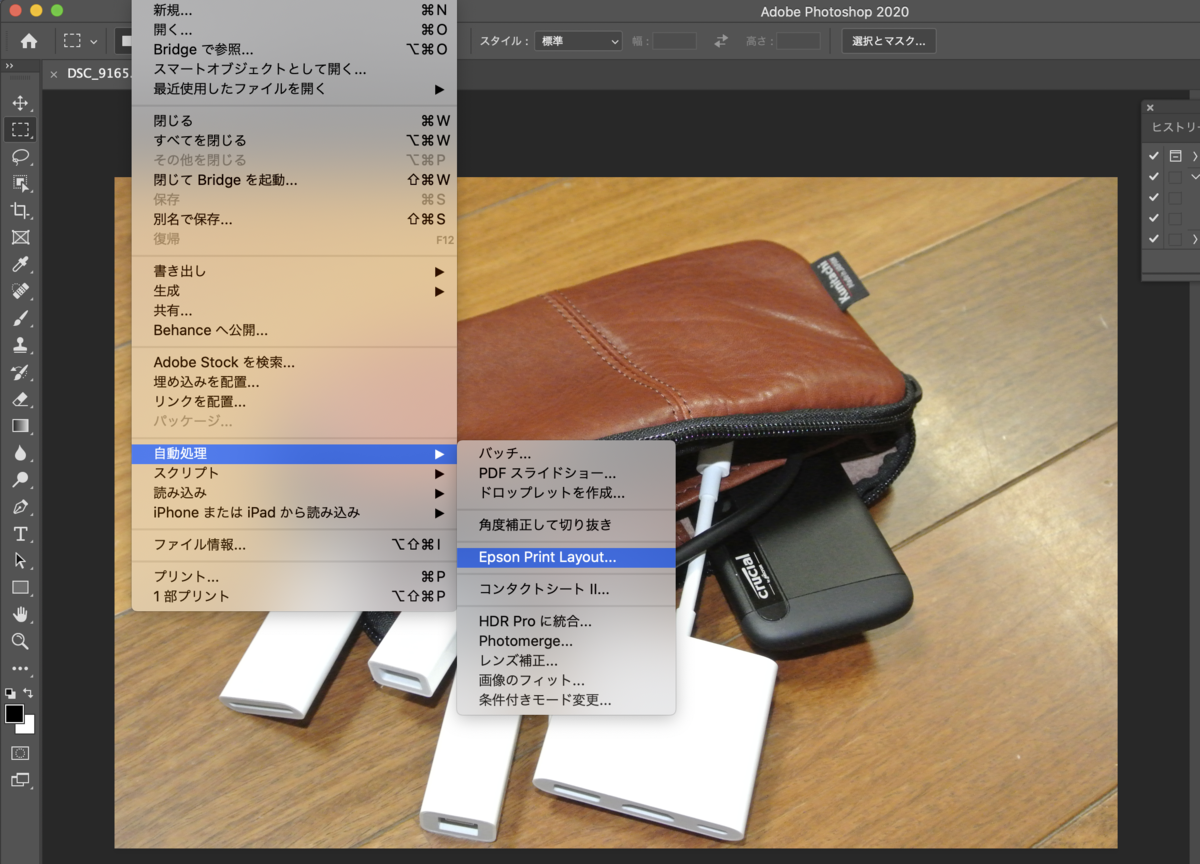This screenshot has width=1200, height=864.
Task: Toggle the checkmark in the last action row
Action: point(1154,239)
